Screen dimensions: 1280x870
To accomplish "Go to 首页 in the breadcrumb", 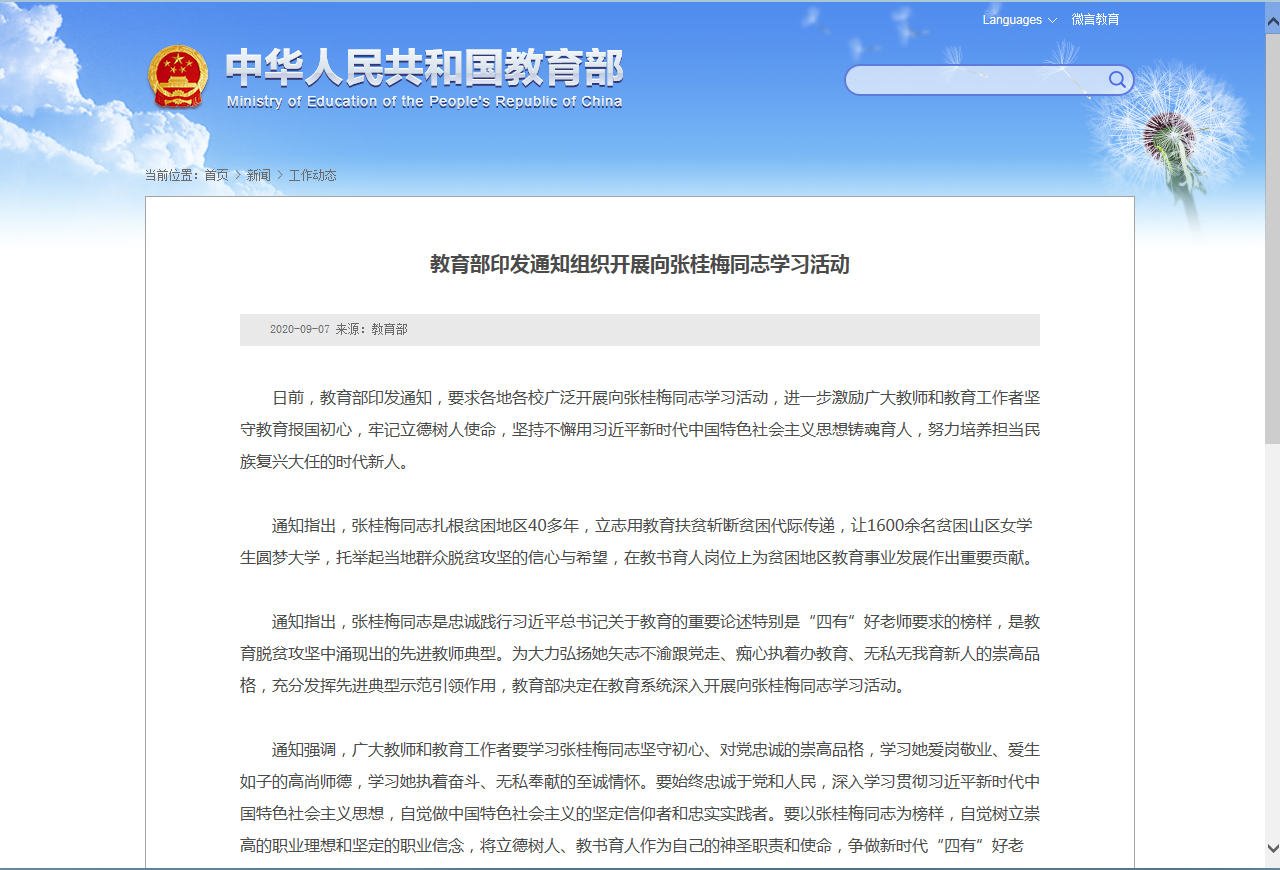I will pos(216,175).
